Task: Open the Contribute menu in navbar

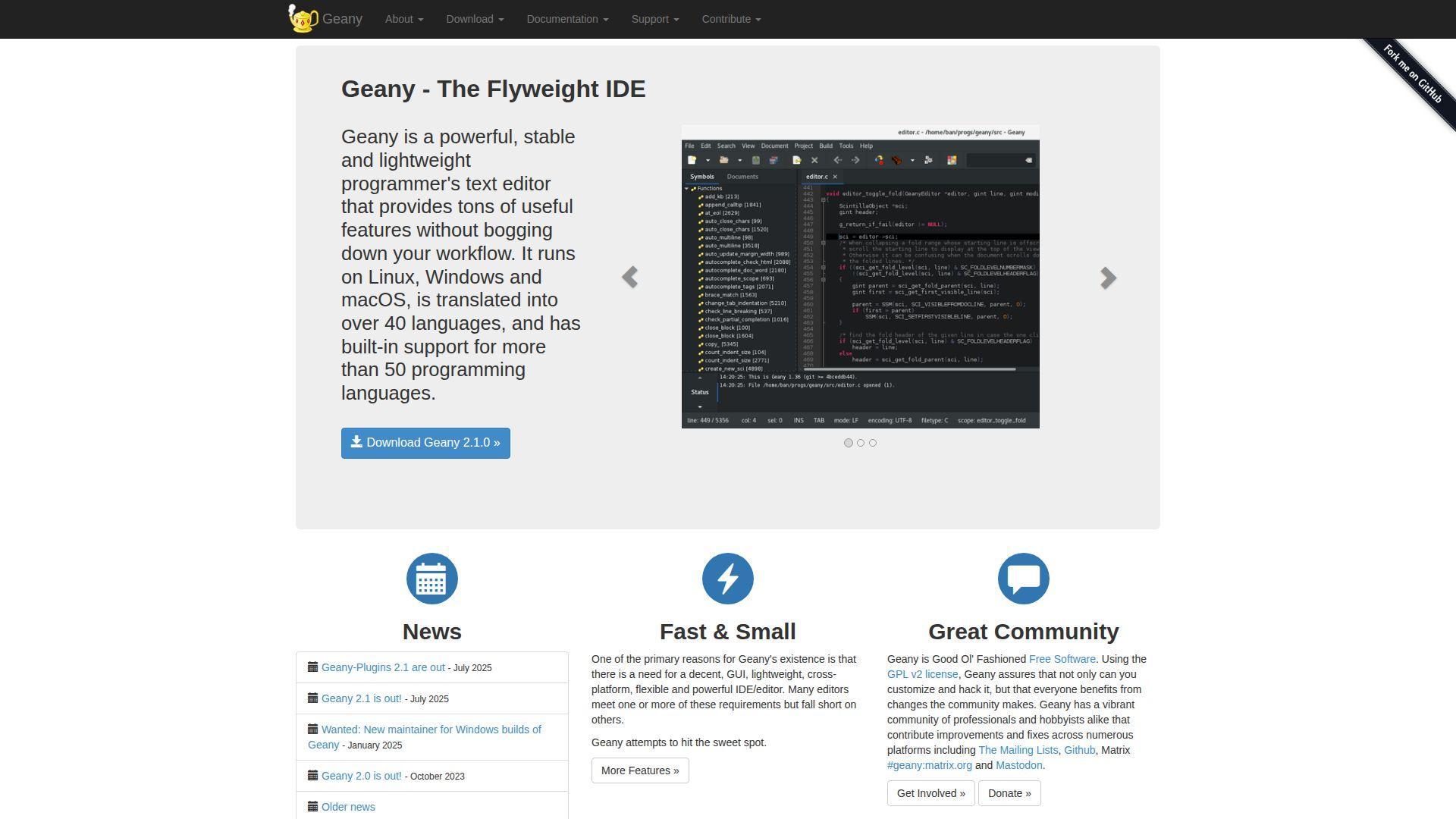Action: [x=731, y=19]
